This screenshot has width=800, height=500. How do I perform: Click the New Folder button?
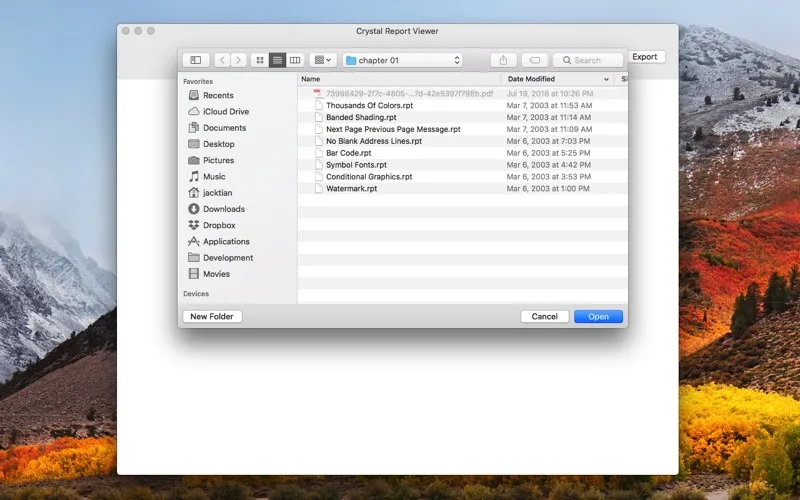click(x=212, y=316)
